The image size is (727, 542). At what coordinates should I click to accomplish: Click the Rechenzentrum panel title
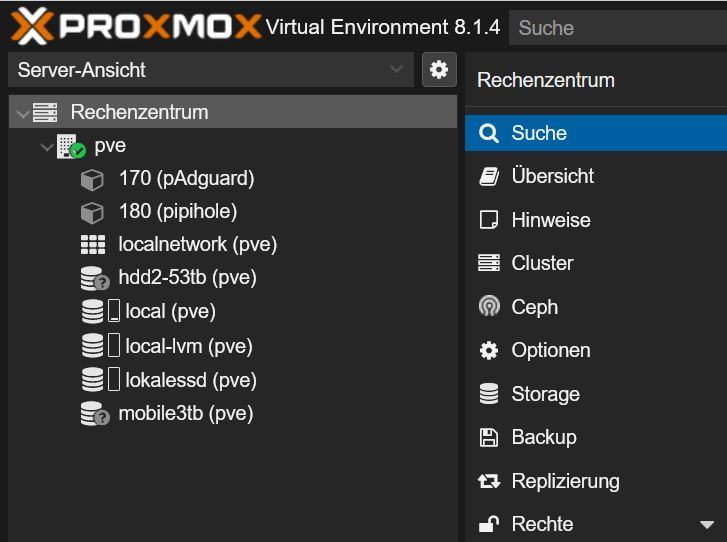coord(546,80)
